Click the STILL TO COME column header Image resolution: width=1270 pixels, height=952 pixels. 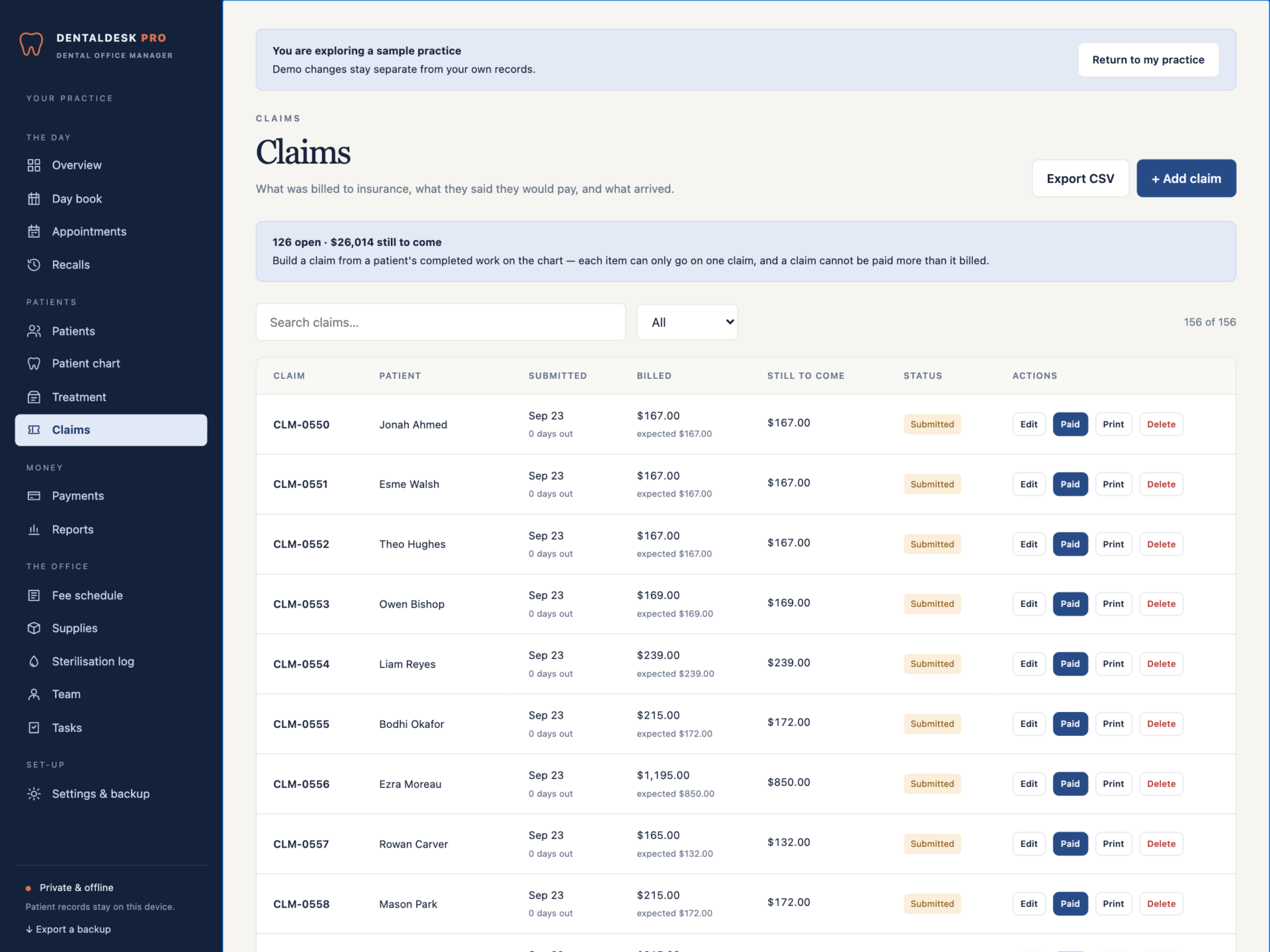(x=806, y=376)
